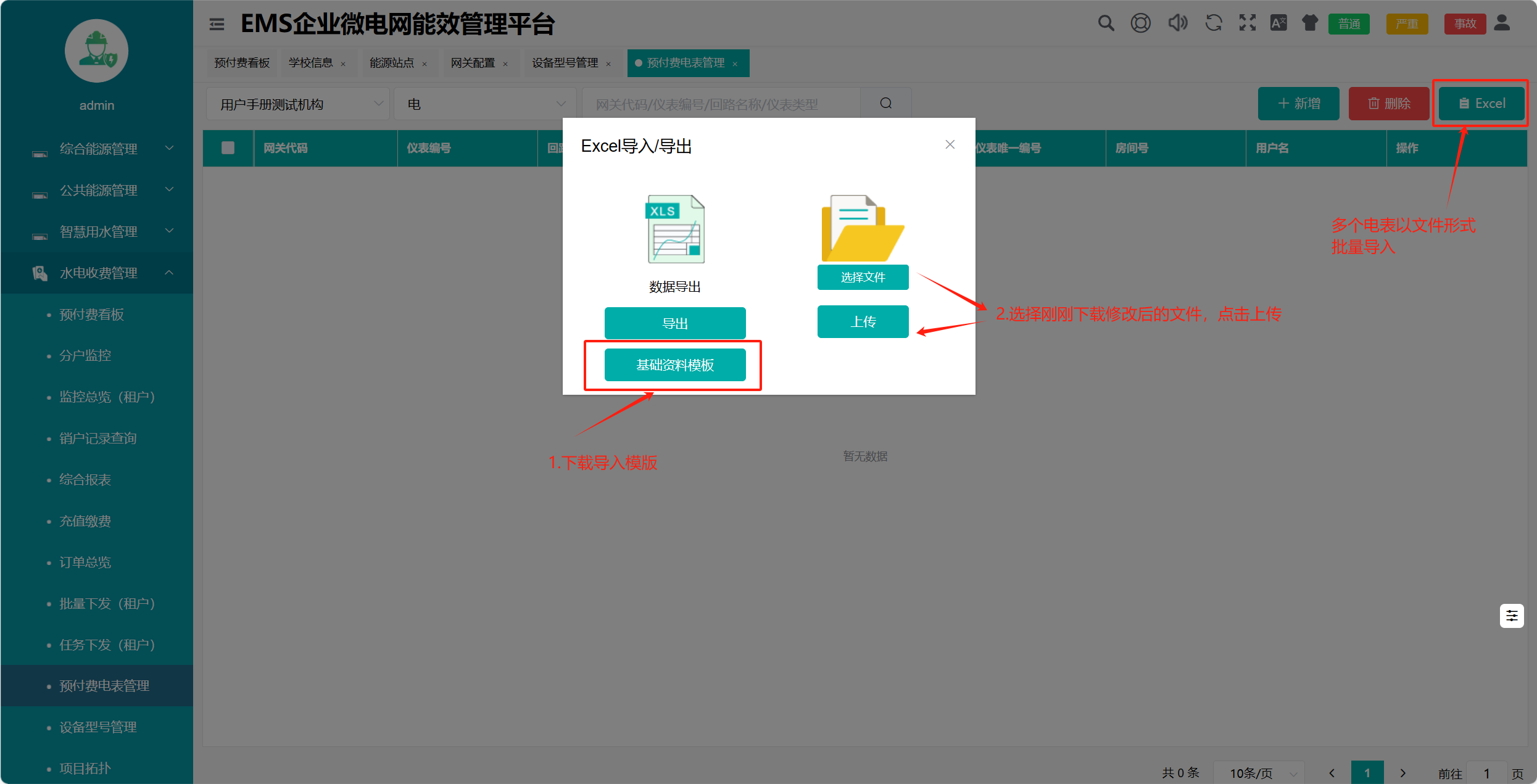
Task: Click the search magnifier icon in header
Action: click(x=1106, y=24)
